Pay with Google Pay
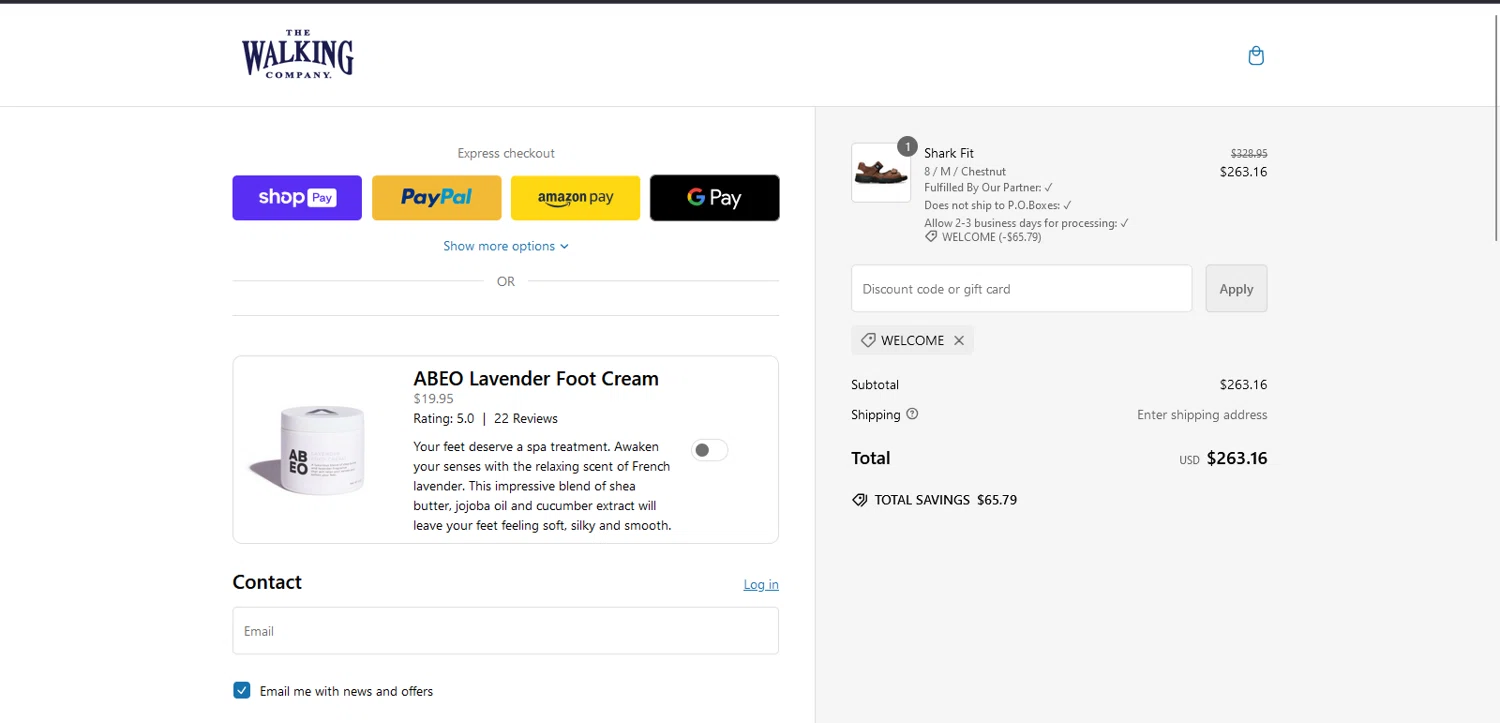This screenshot has height=723, width=1500. 714,198
